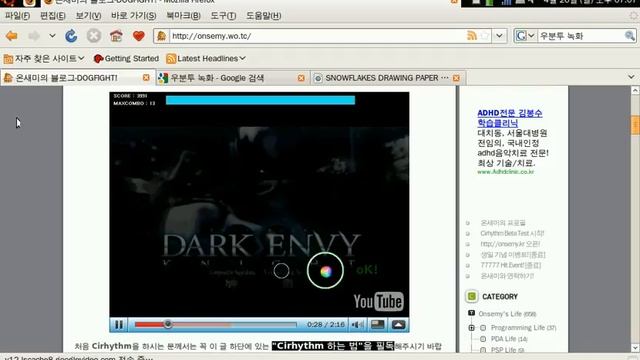Close the 온새미의 블로그 tab
640x360 pixels.
(146, 78)
